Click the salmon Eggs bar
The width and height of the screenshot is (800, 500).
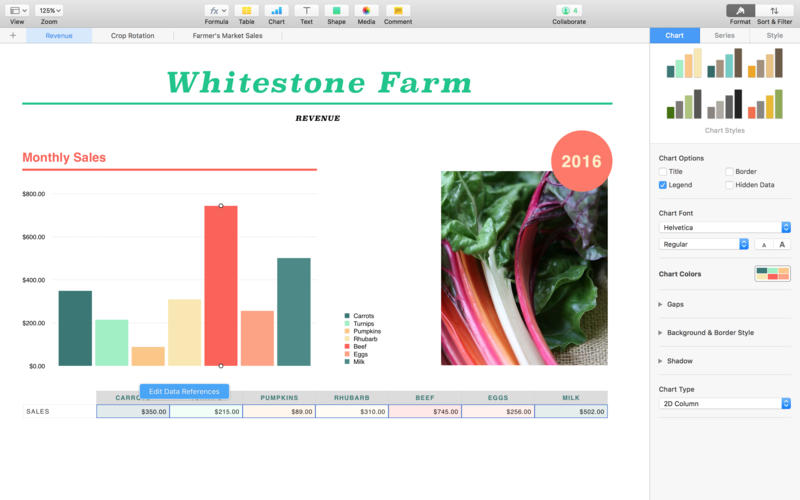(x=258, y=338)
